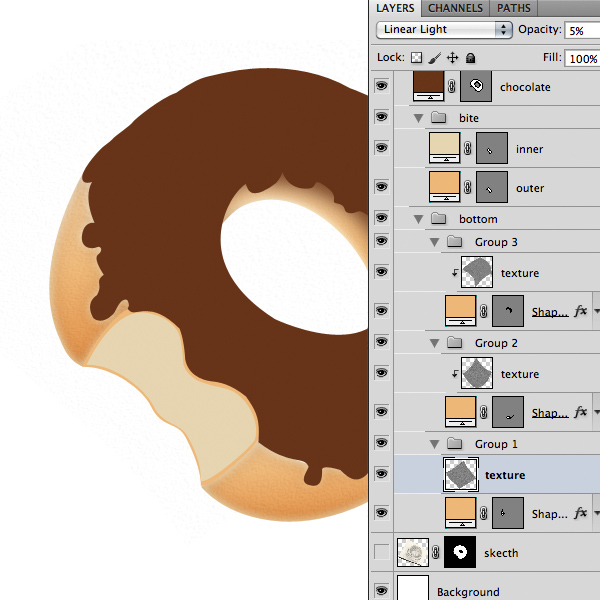Select the skecth layer image thumbnail

click(412, 552)
